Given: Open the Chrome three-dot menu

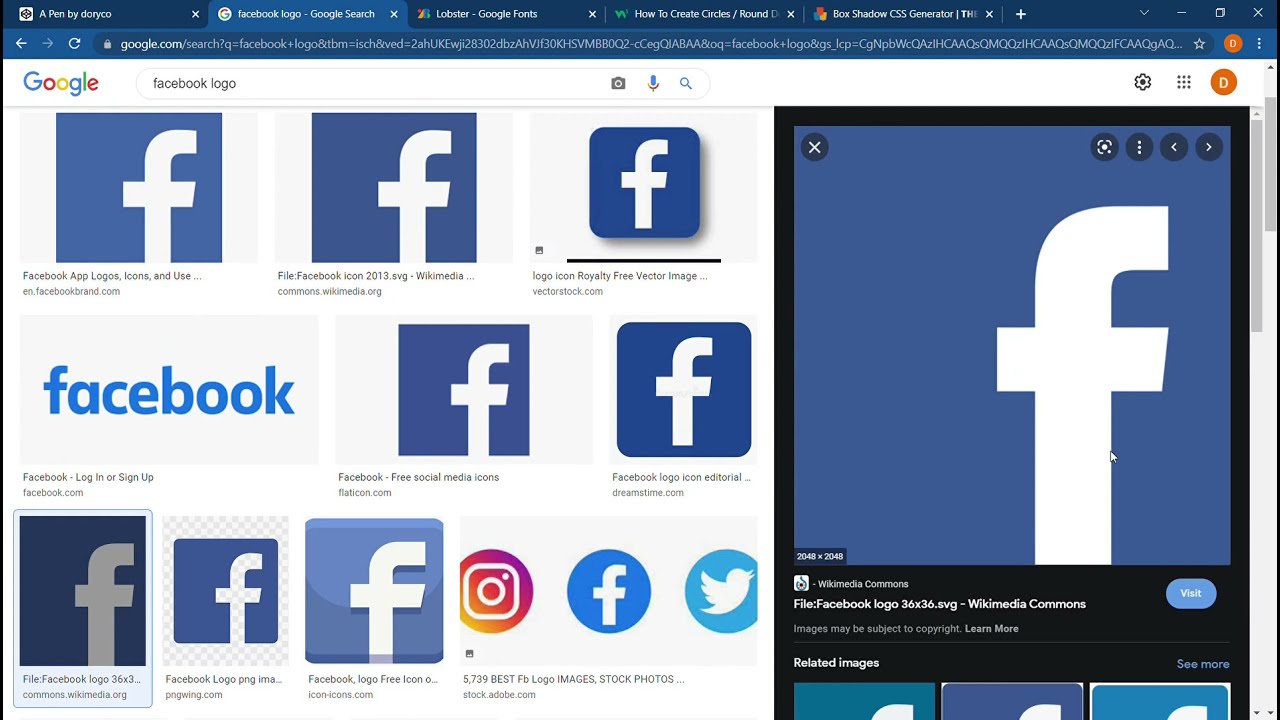Looking at the screenshot, I should point(1259,44).
